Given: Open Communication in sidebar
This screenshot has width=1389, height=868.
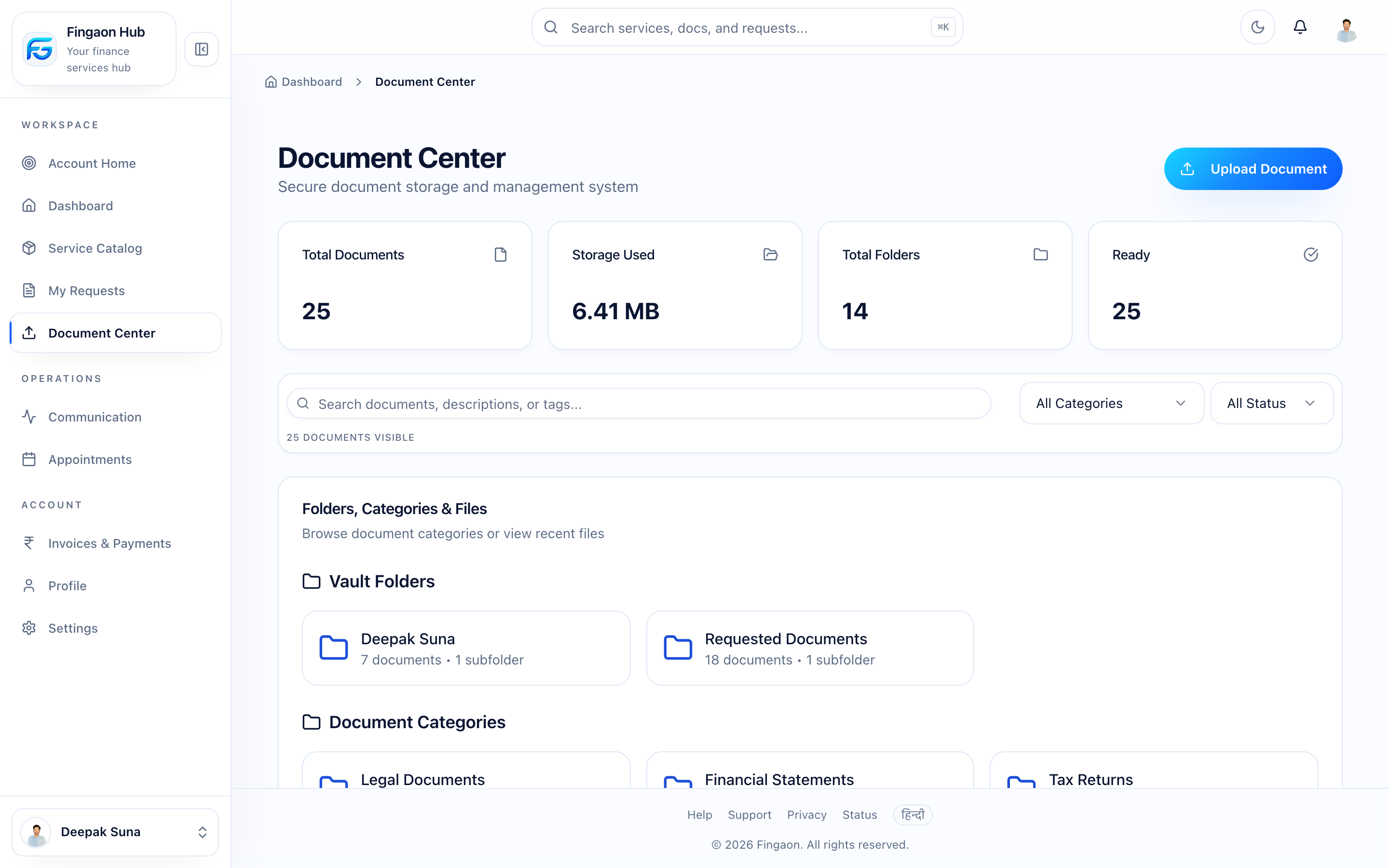Looking at the screenshot, I should (115, 417).
